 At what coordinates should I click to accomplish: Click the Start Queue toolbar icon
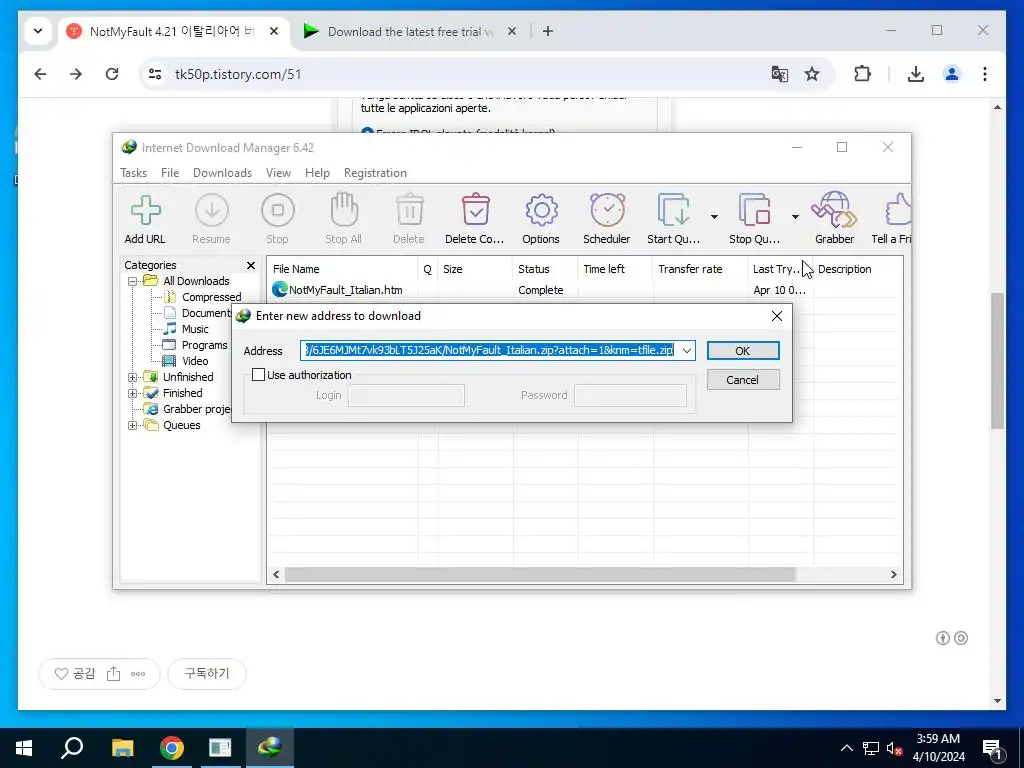pos(673,219)
